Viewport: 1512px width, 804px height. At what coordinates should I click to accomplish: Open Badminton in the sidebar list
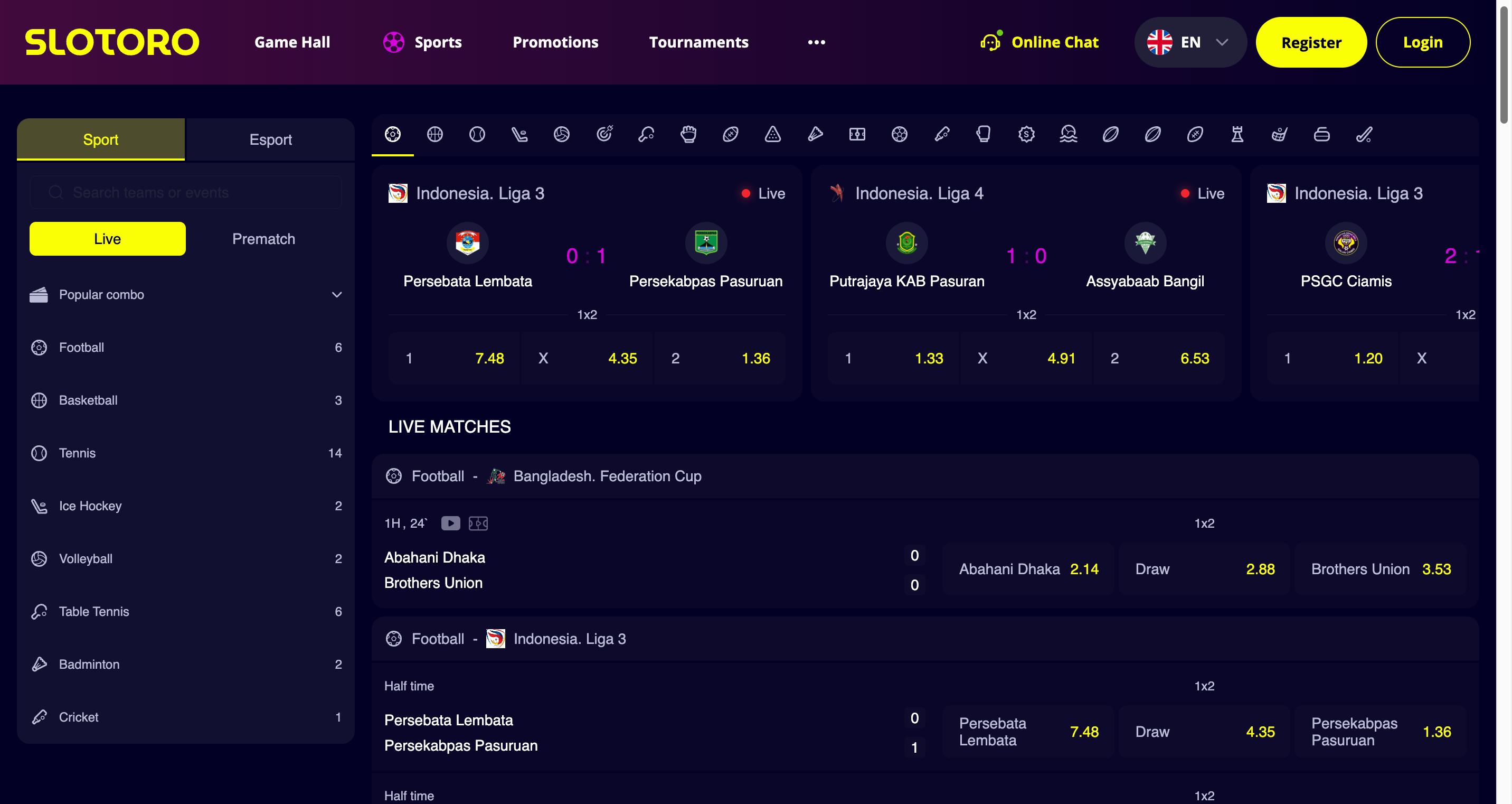(x=185, y=664)
